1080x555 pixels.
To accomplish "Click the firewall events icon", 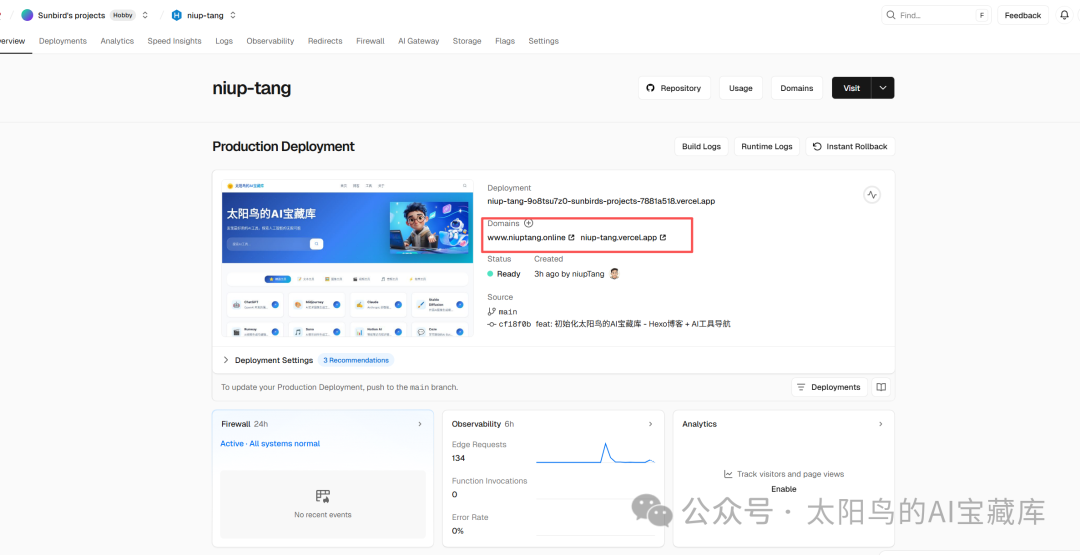I will click(x=322, y=496).
